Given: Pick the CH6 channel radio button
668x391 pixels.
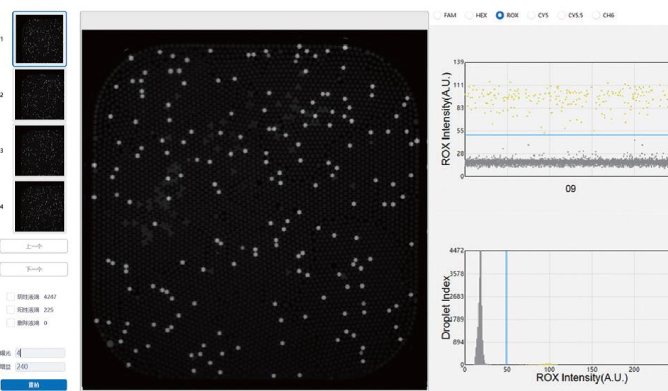Looking at the screenshot, I should [x=596, y=15].
